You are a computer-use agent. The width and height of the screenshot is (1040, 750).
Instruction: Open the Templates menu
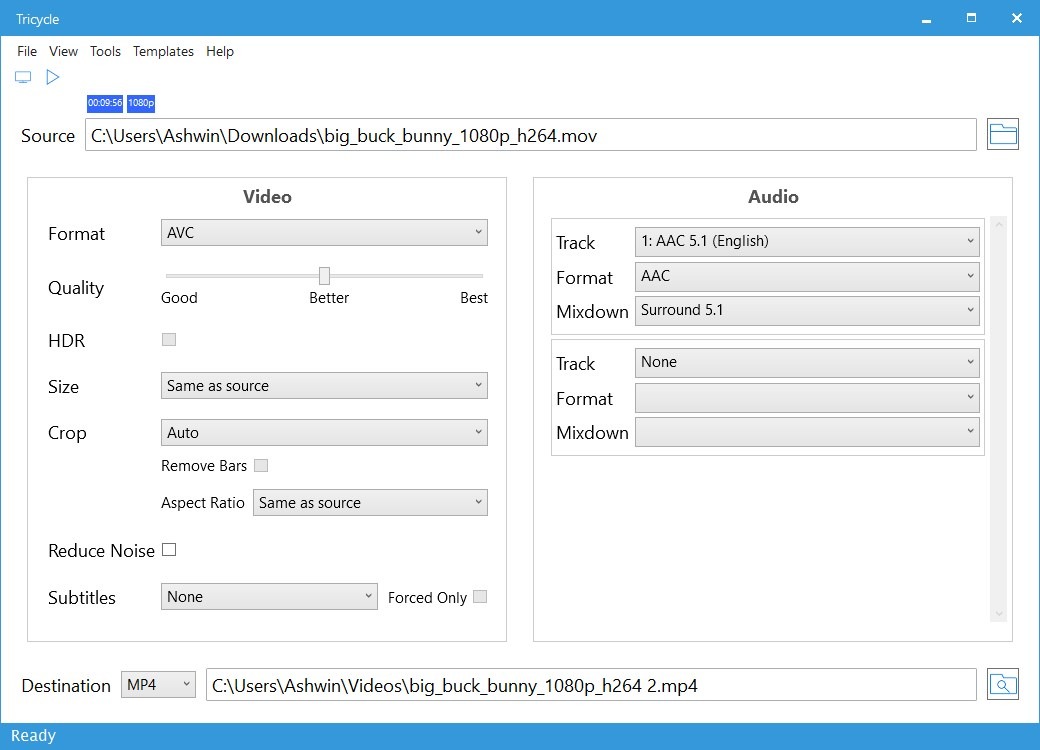[x=163, y=51]
